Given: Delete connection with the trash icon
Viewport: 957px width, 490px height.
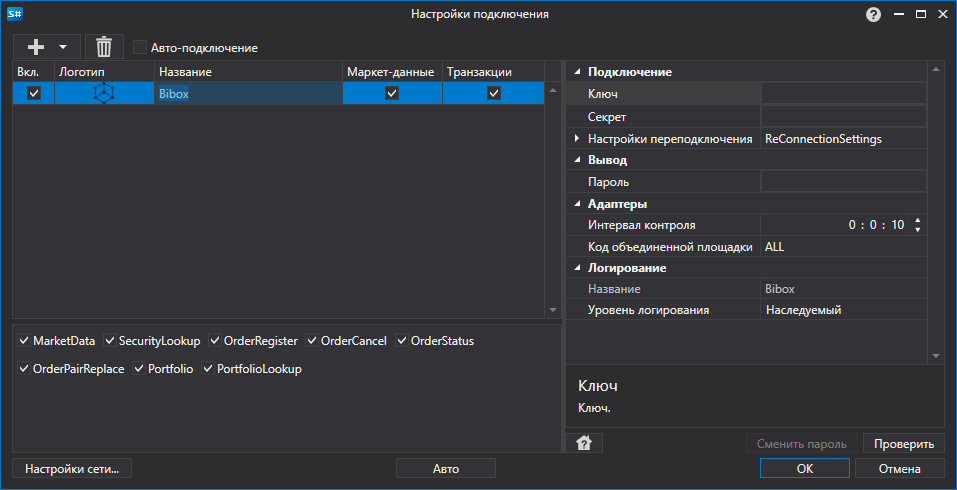Looking at the screenshot, I should pyautogui.click(x=104, y=46).
